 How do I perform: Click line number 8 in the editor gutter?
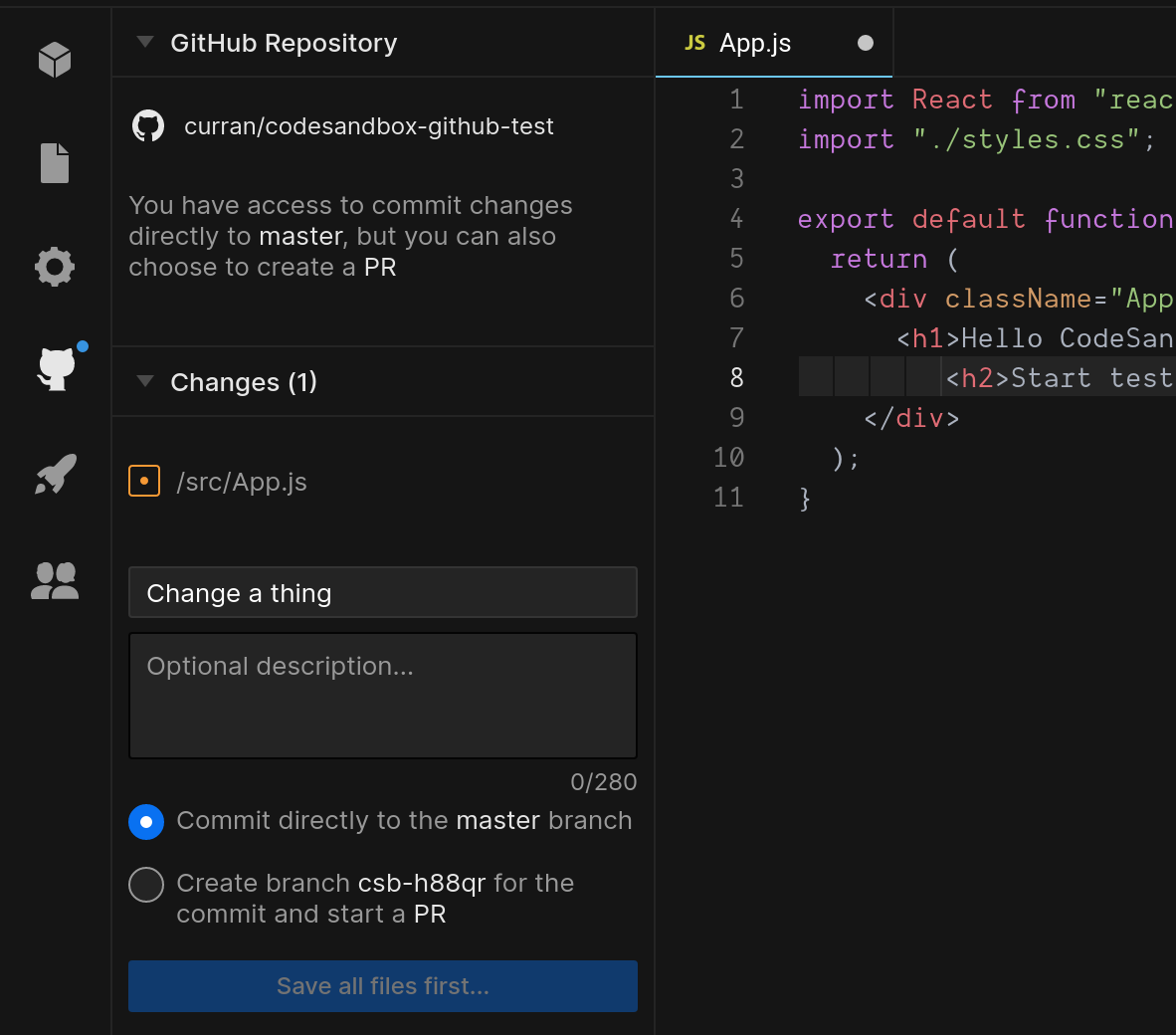point(736,378)
